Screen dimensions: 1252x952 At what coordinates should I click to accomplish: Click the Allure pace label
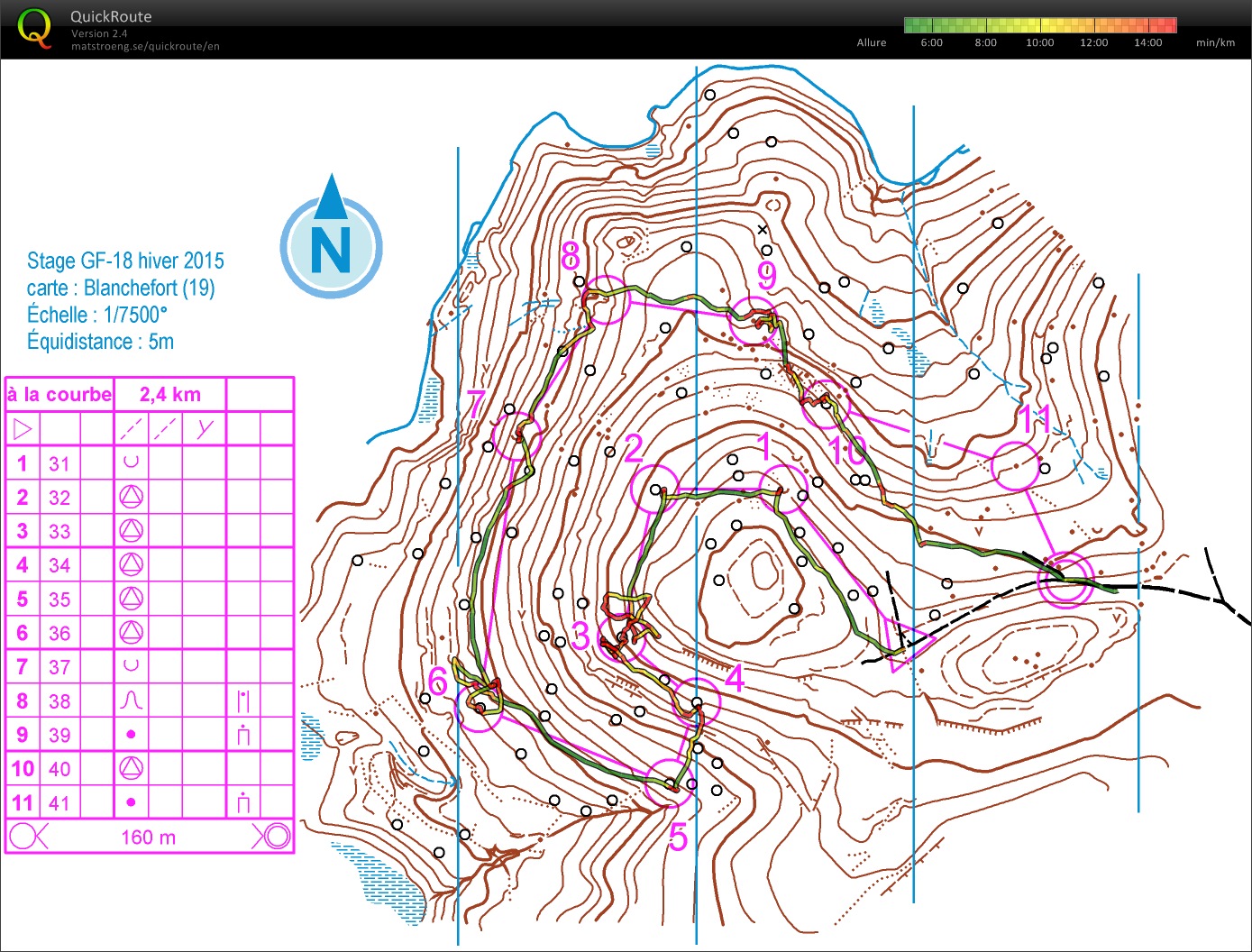pos(872,42)
